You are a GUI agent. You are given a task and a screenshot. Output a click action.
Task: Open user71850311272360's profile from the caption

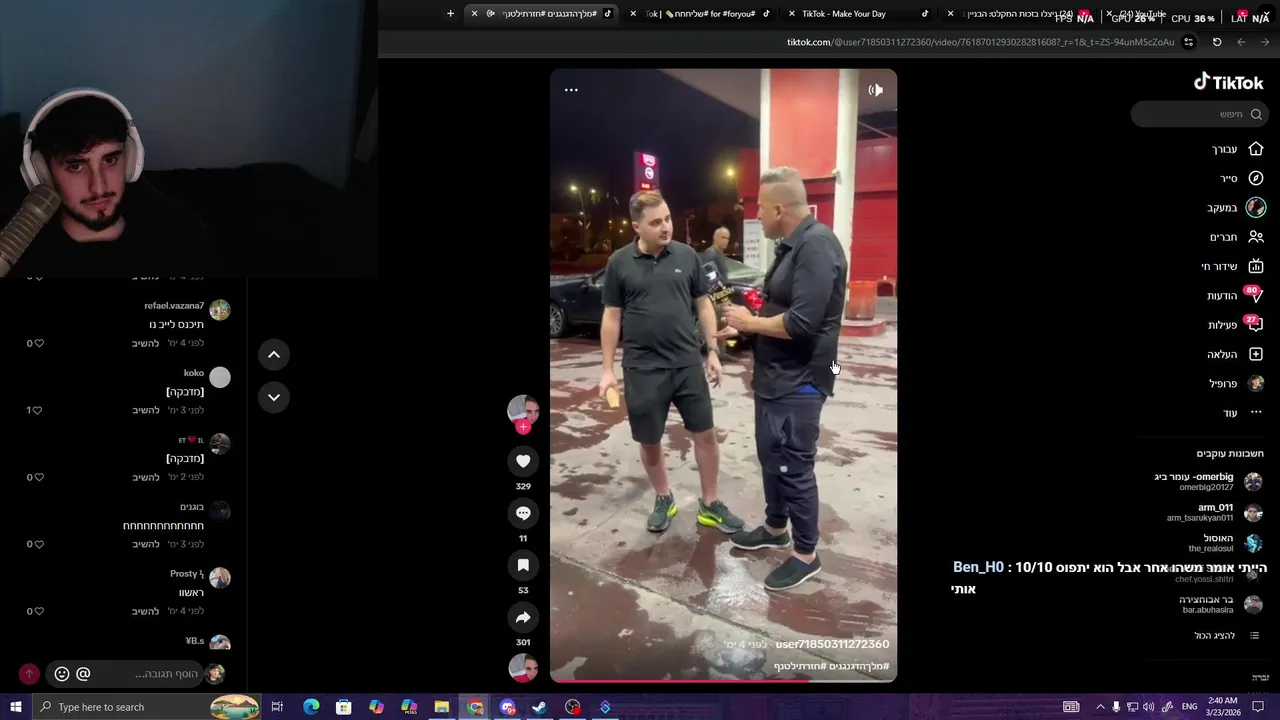click(x=832, y=644)
